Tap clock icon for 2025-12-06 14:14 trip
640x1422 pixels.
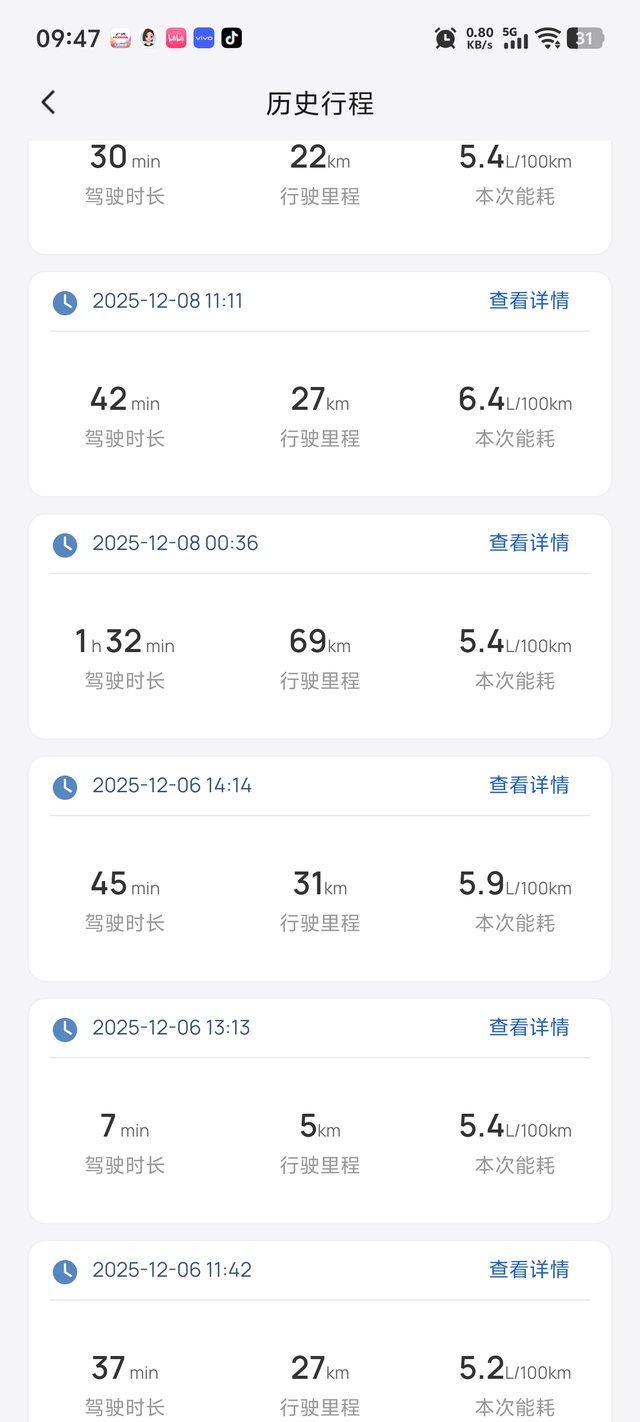[x=65, y=786]
